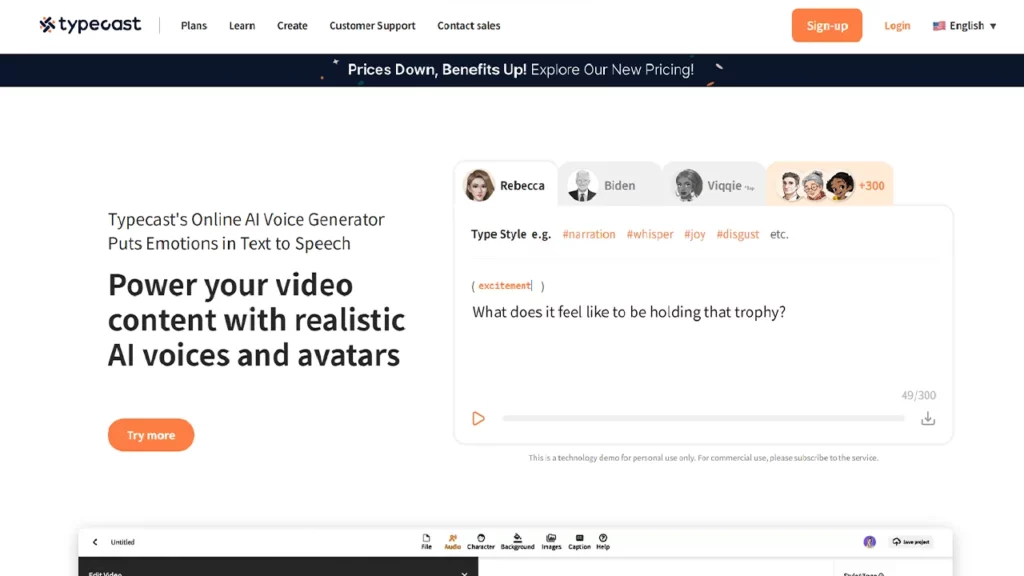This screenshot has height=576, width=1024.
Task: Click the text-to-speech input sentence field
Action: (x=629, y=312)
